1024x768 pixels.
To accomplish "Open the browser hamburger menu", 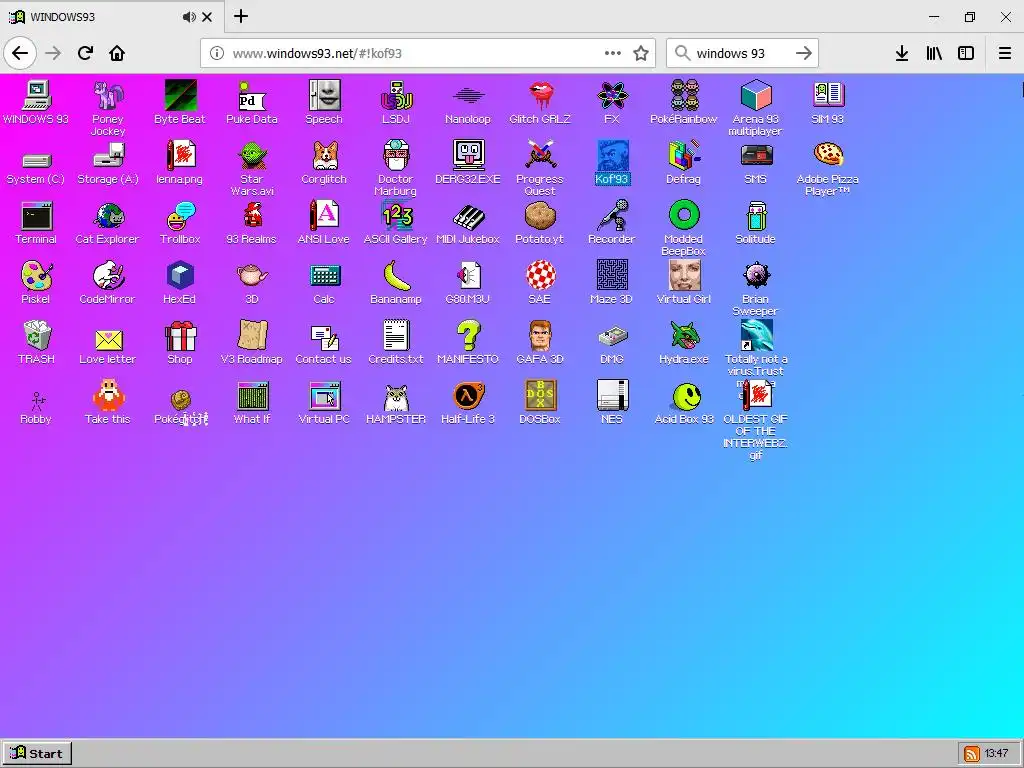I will point(1004,54).
